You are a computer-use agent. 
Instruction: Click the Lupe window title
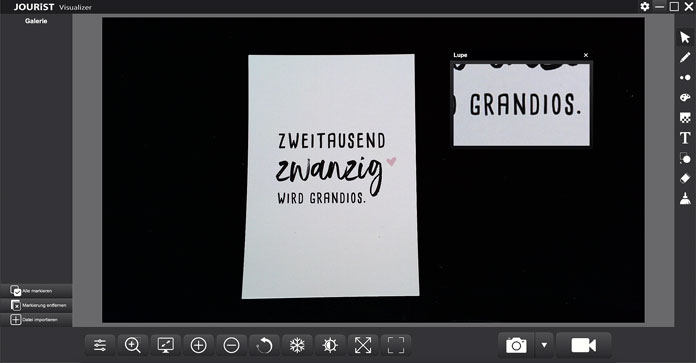click(x=460, y=55)
